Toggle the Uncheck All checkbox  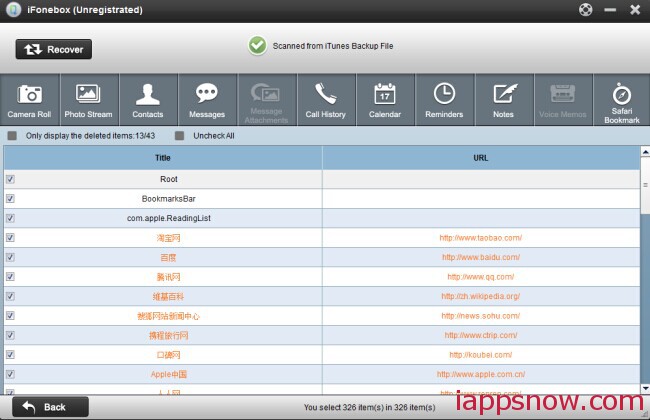click(x=179, y=136)
